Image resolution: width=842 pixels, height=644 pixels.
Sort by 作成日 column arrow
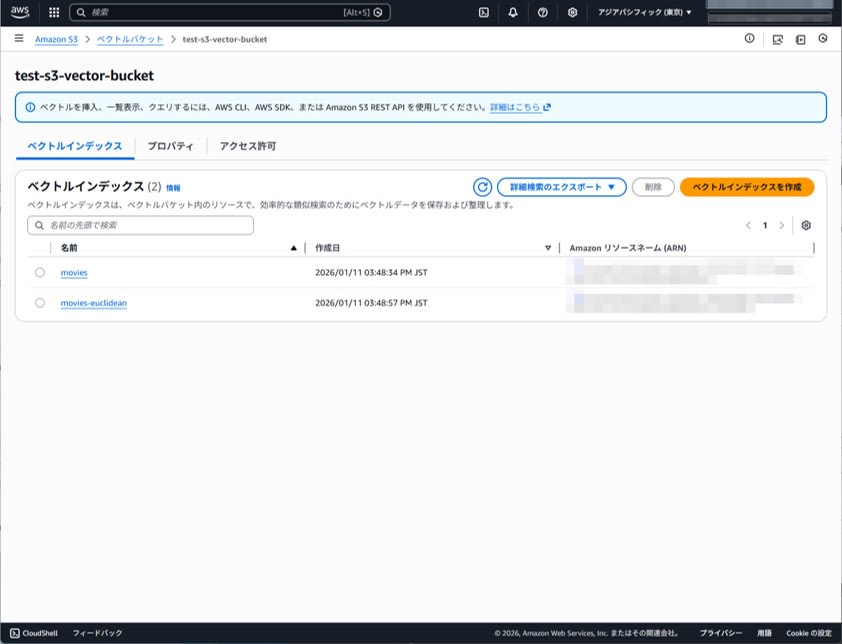point(548,248)
